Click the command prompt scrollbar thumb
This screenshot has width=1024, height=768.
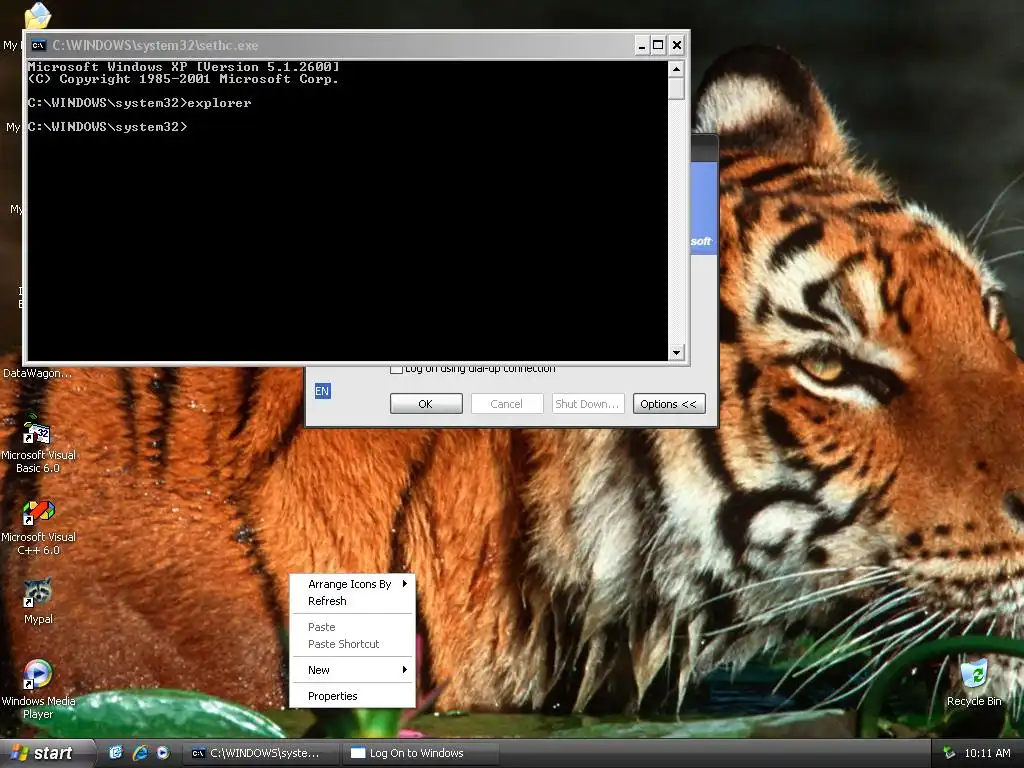(676, 88)
